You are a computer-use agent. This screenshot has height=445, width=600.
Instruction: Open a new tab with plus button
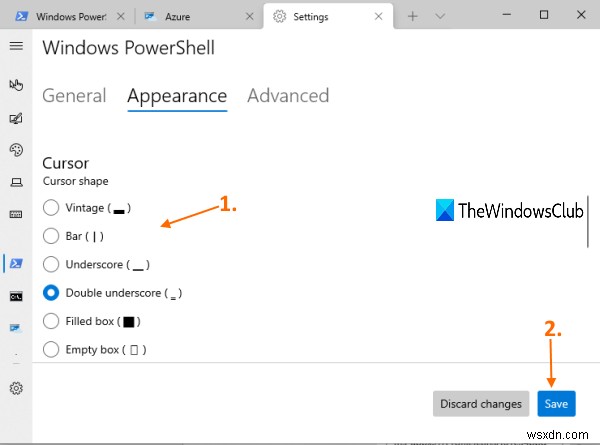[413, 16]
